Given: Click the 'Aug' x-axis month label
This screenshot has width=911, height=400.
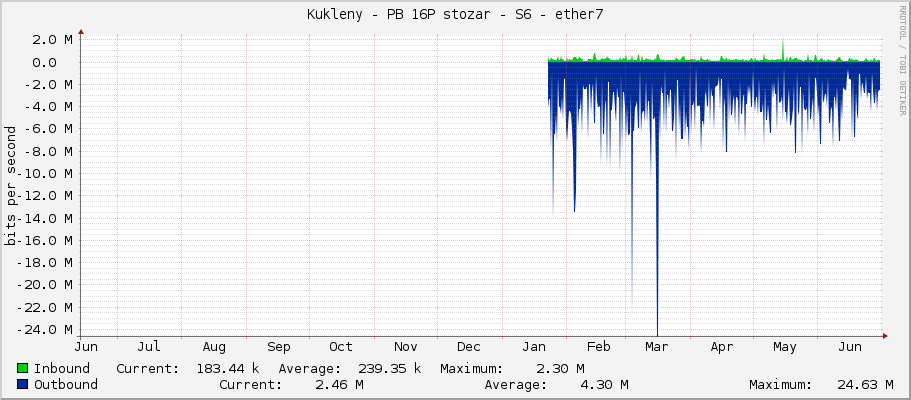Looking at the screenshot, I should (214, 347).
